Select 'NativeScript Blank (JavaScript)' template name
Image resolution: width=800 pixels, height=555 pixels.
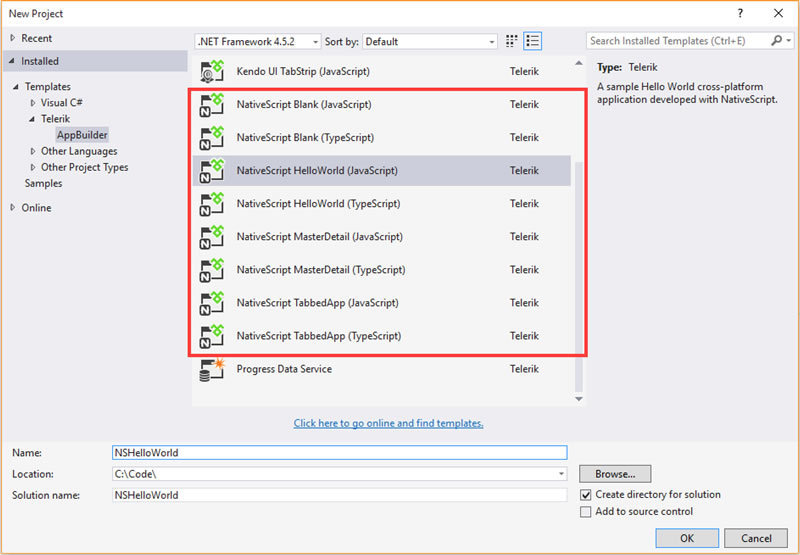pyautogui.click(x=304, y=105)
